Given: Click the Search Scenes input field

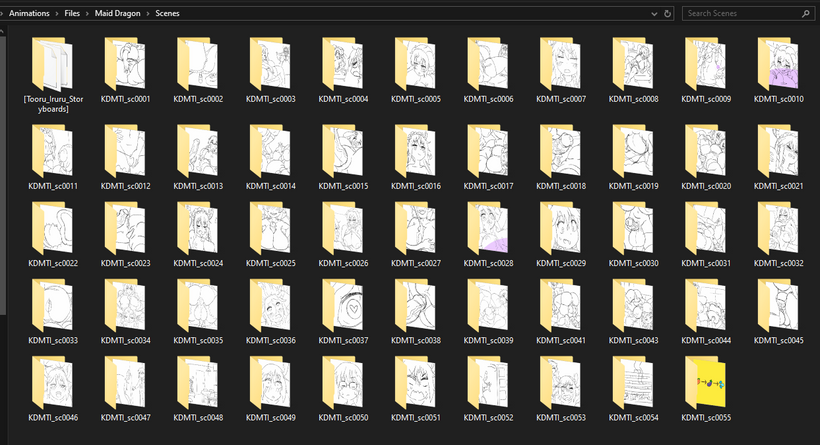Looking at the screenshot, I should 740,13.
